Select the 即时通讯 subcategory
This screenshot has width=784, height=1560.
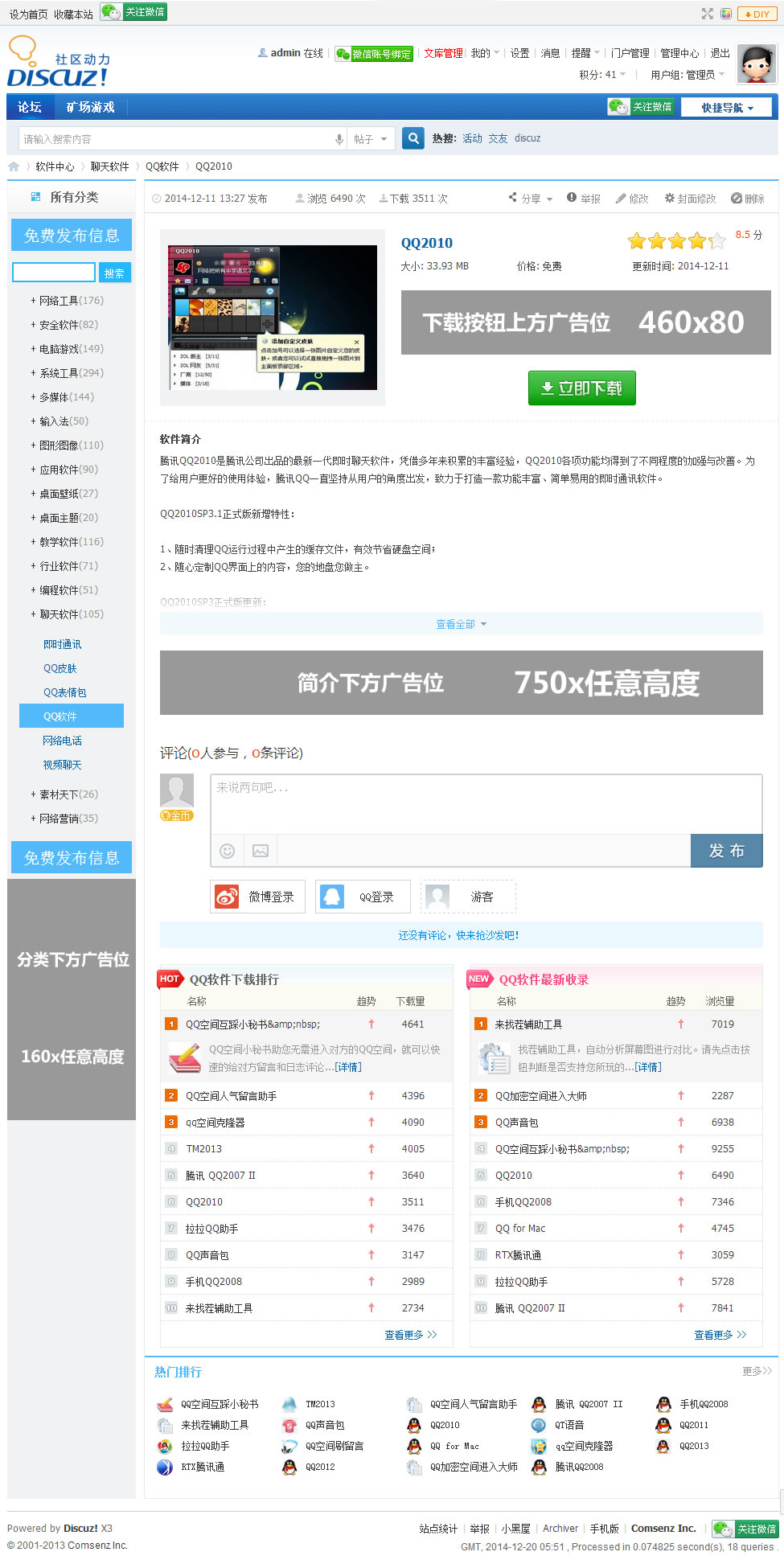63,644
